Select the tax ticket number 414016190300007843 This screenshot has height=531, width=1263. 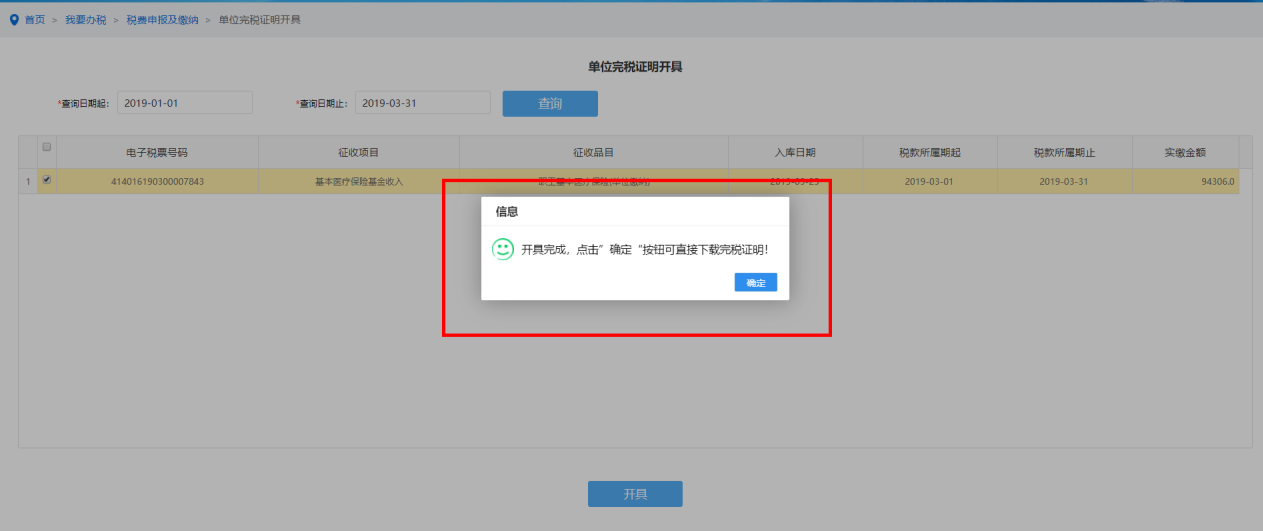click(x=157, y=181)
